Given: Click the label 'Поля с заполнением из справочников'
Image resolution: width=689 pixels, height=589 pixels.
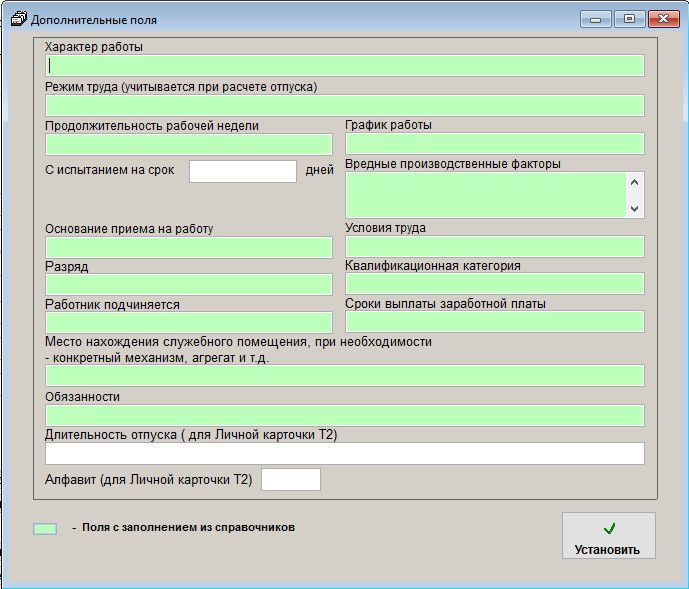Looking at the screenshot, I should tap(189, 527).
